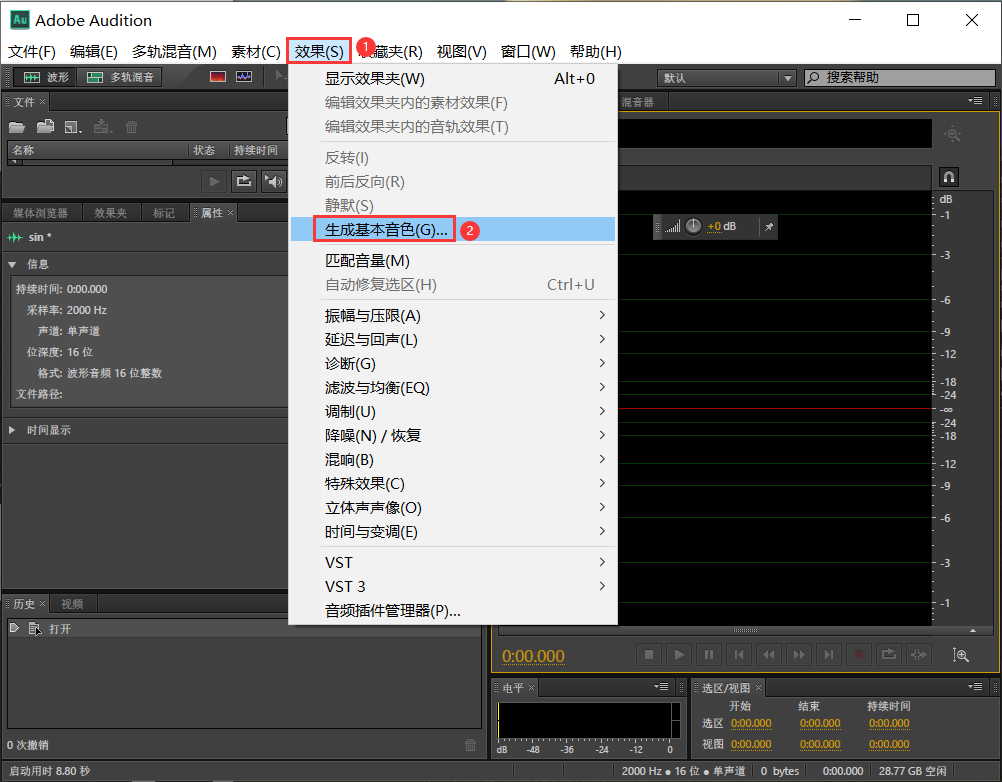The width and height of the screenshot is (1002, 782).
Task: Click the Rewind transport button
Action: pyautogui.click(x=769, y=655)
